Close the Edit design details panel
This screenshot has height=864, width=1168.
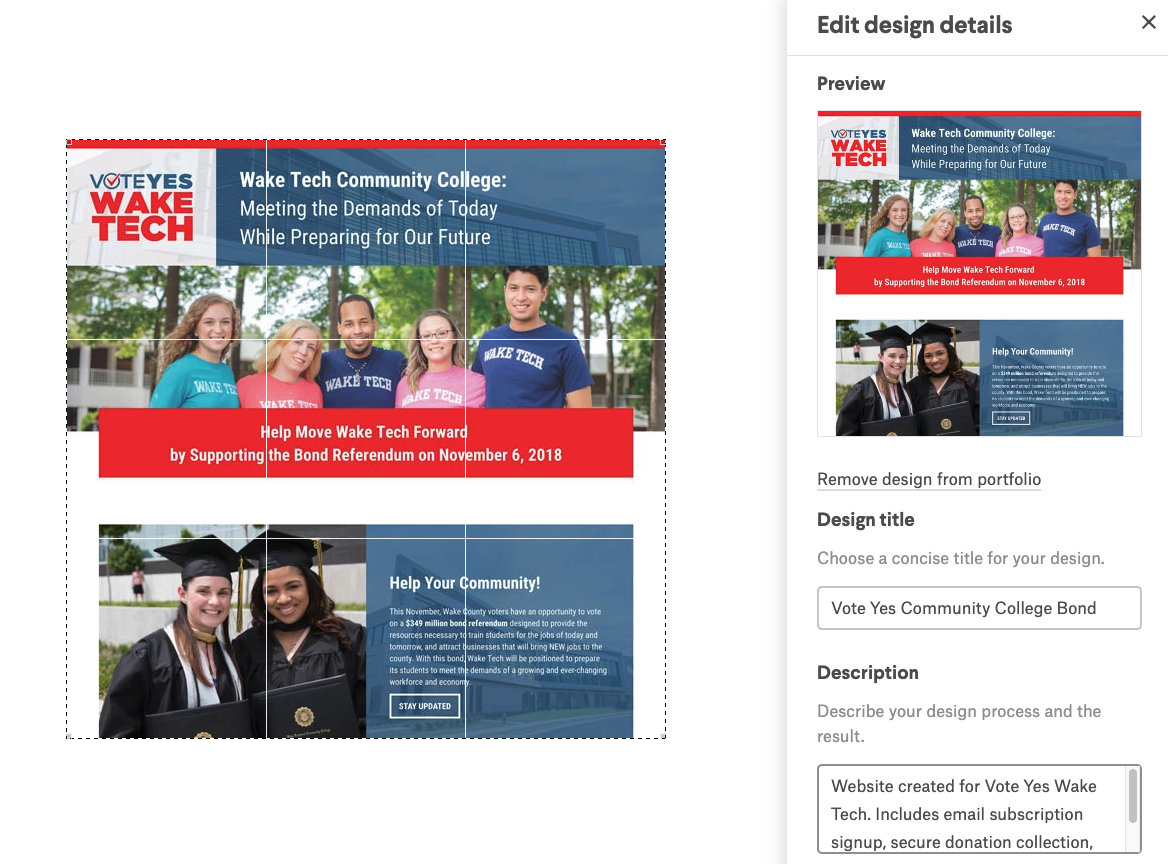point(1149,22)
